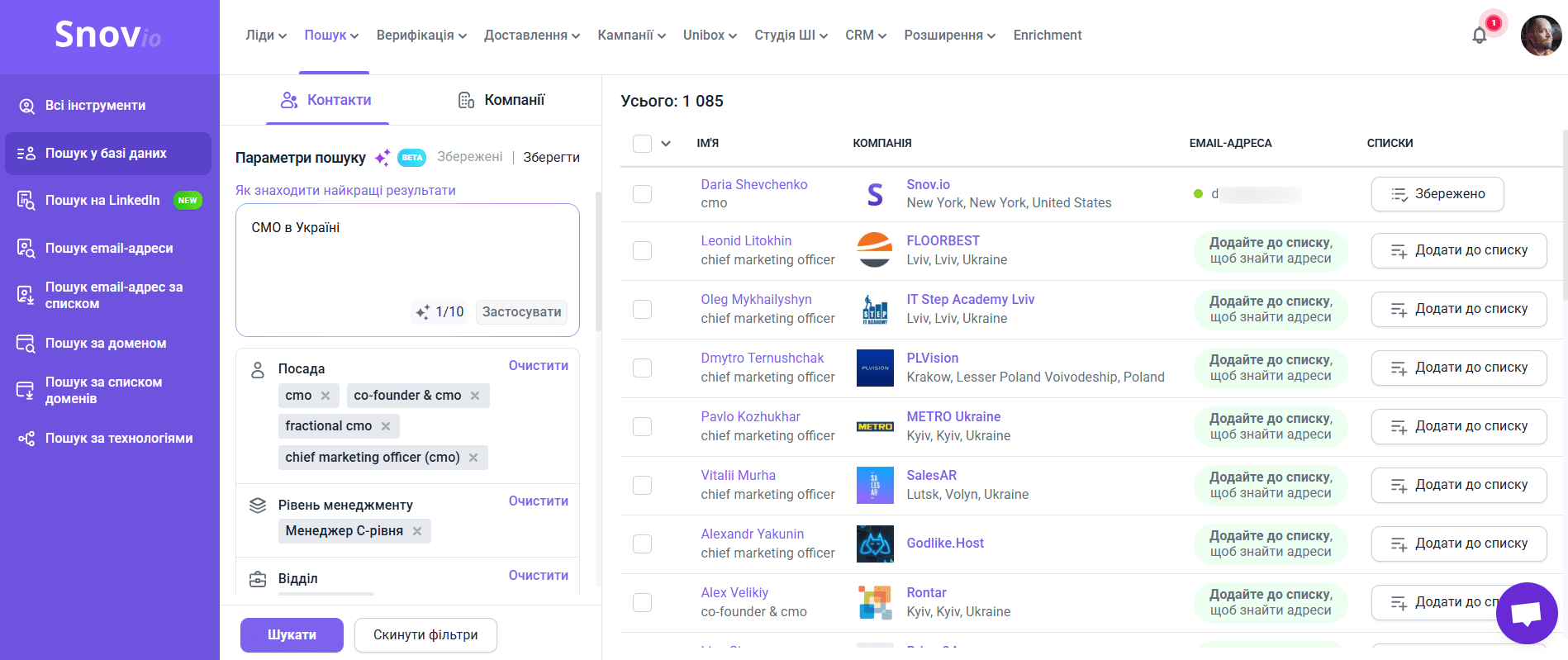Screen dimensions: 1568x660
Task: Click Snov.io company logo in results
Action: [x=875, y=194]
